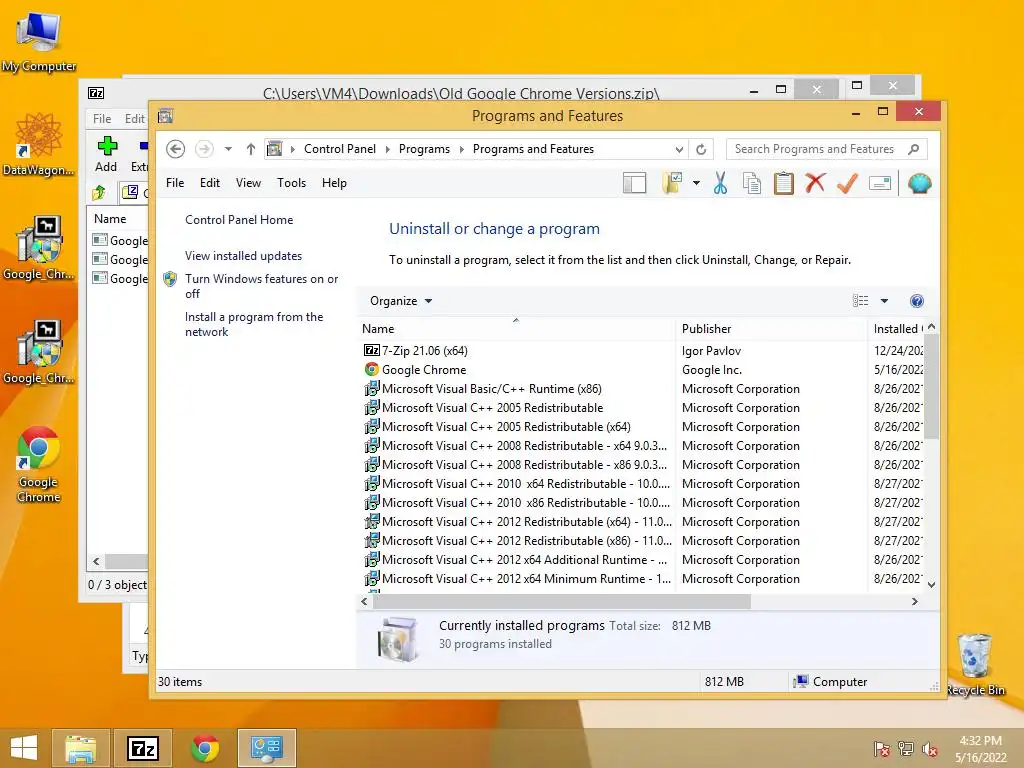Open dropdown arrow beside folder options icon

[696, 184]
